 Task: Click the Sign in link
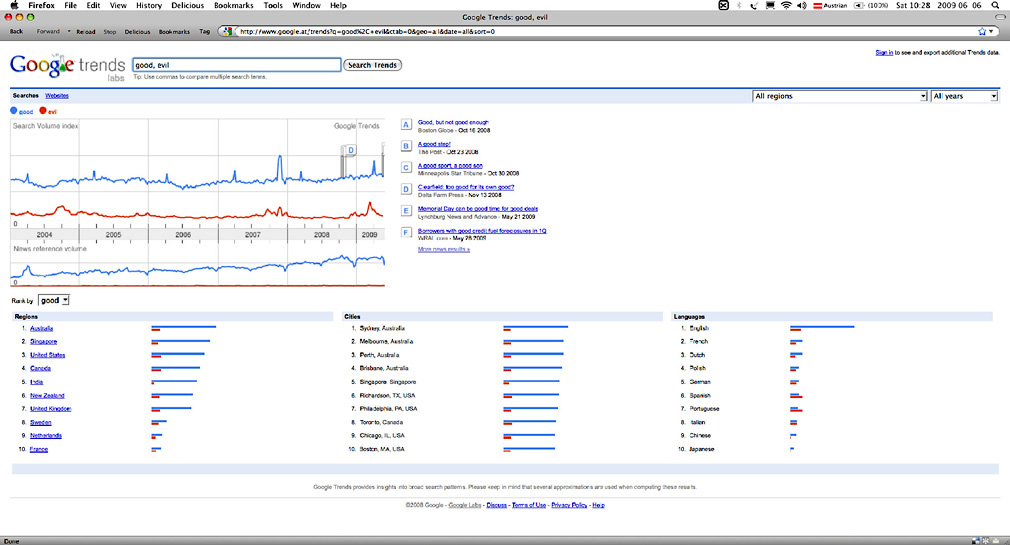884,52
